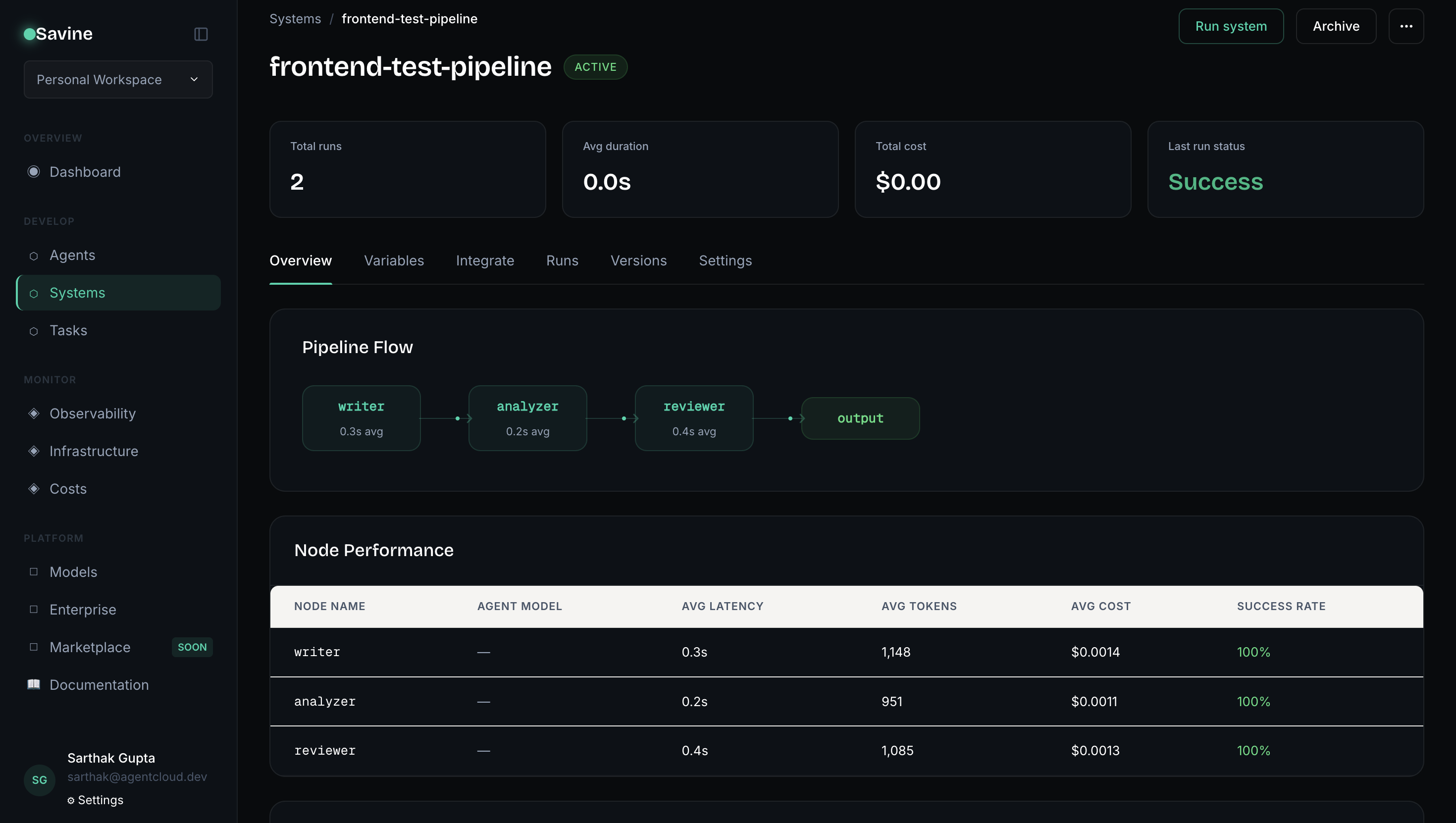Screen dimensions: 1456x823
Task: Click the Models square icon
Action: [x=34, y=571]
